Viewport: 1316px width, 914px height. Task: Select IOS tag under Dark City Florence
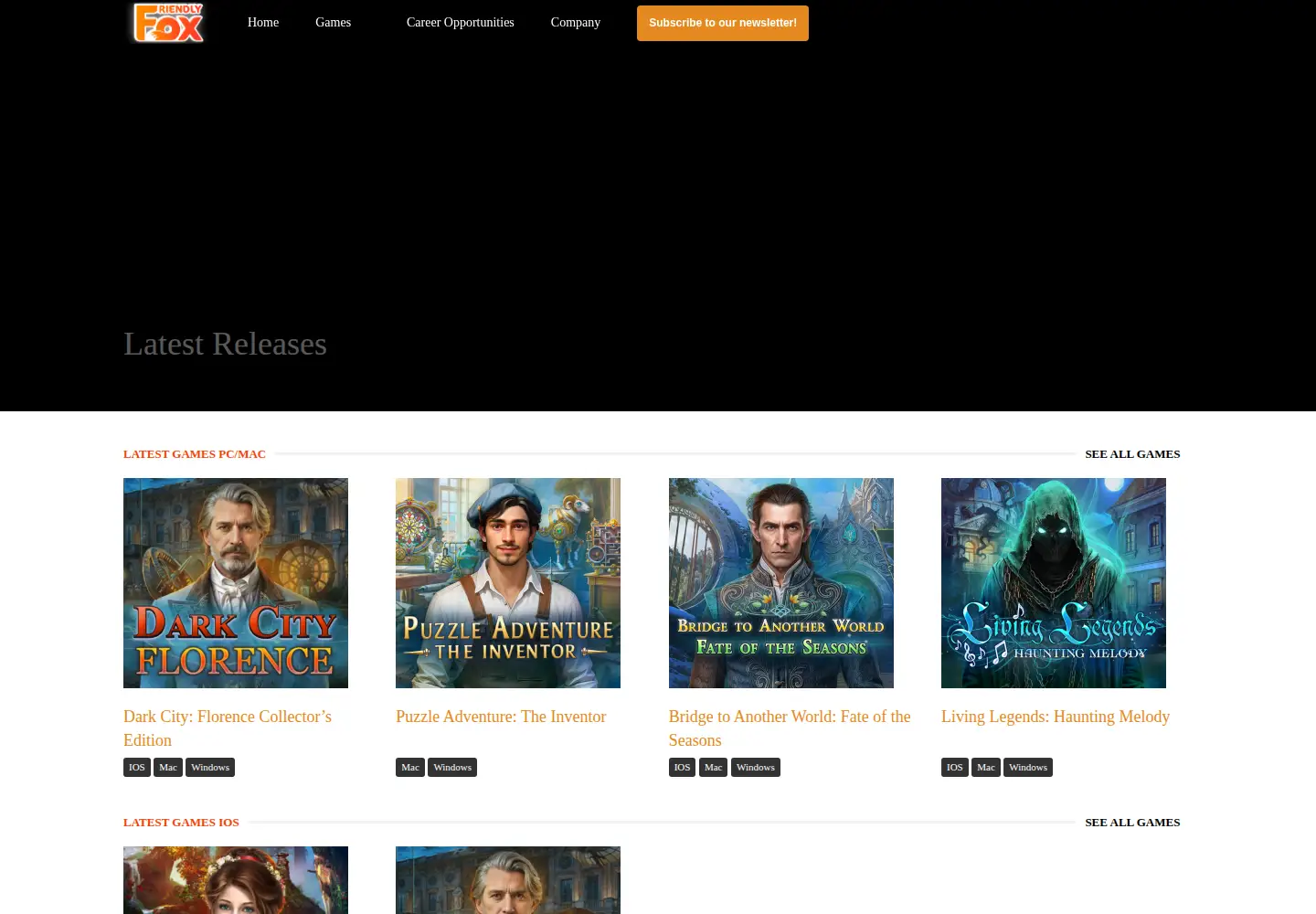[137, 767]
